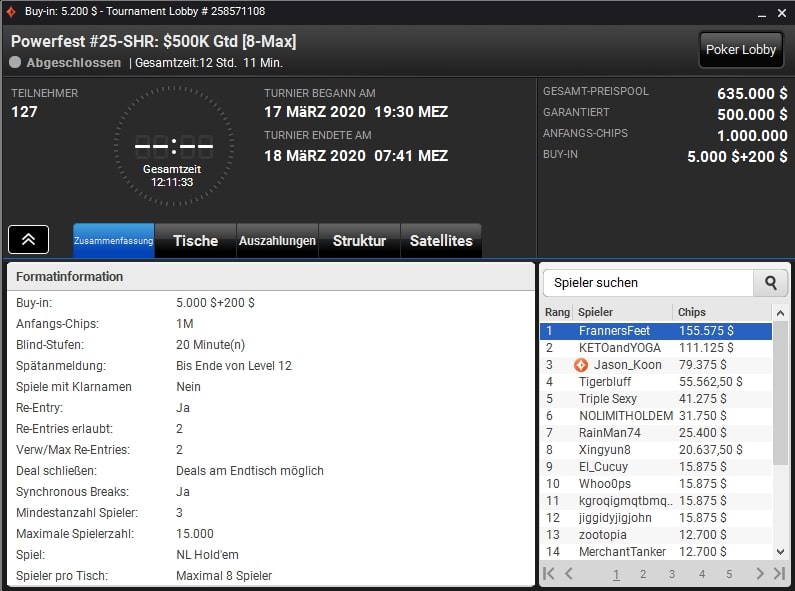The width and height of the screenshot is (795, 591).
Task: Click partypoker logo in the title bar
Action: 11,11
